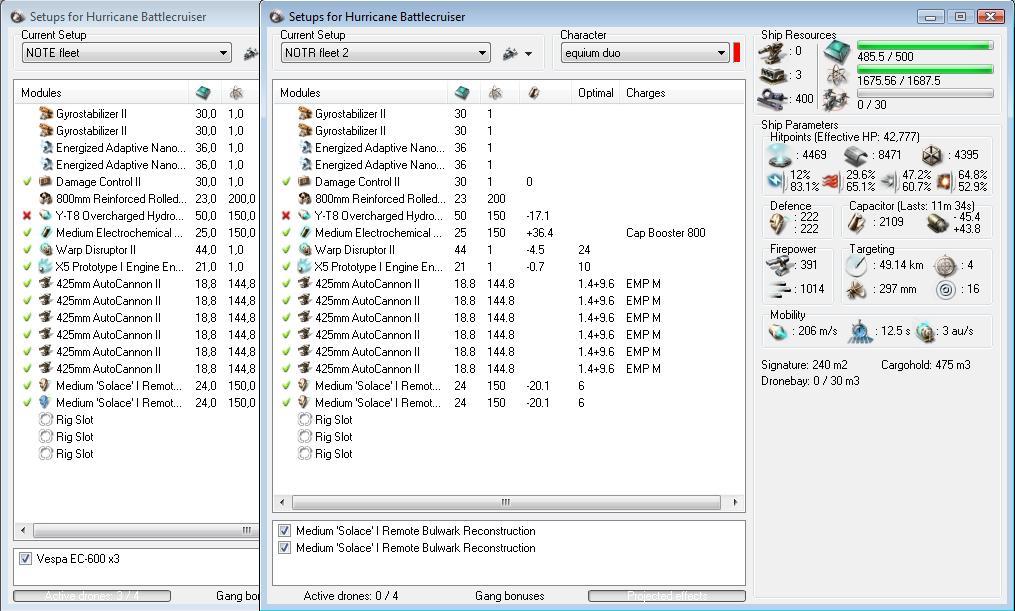
Task: Click max velocity icon showing 206 m/s
Action: click(x=777, y=331)
